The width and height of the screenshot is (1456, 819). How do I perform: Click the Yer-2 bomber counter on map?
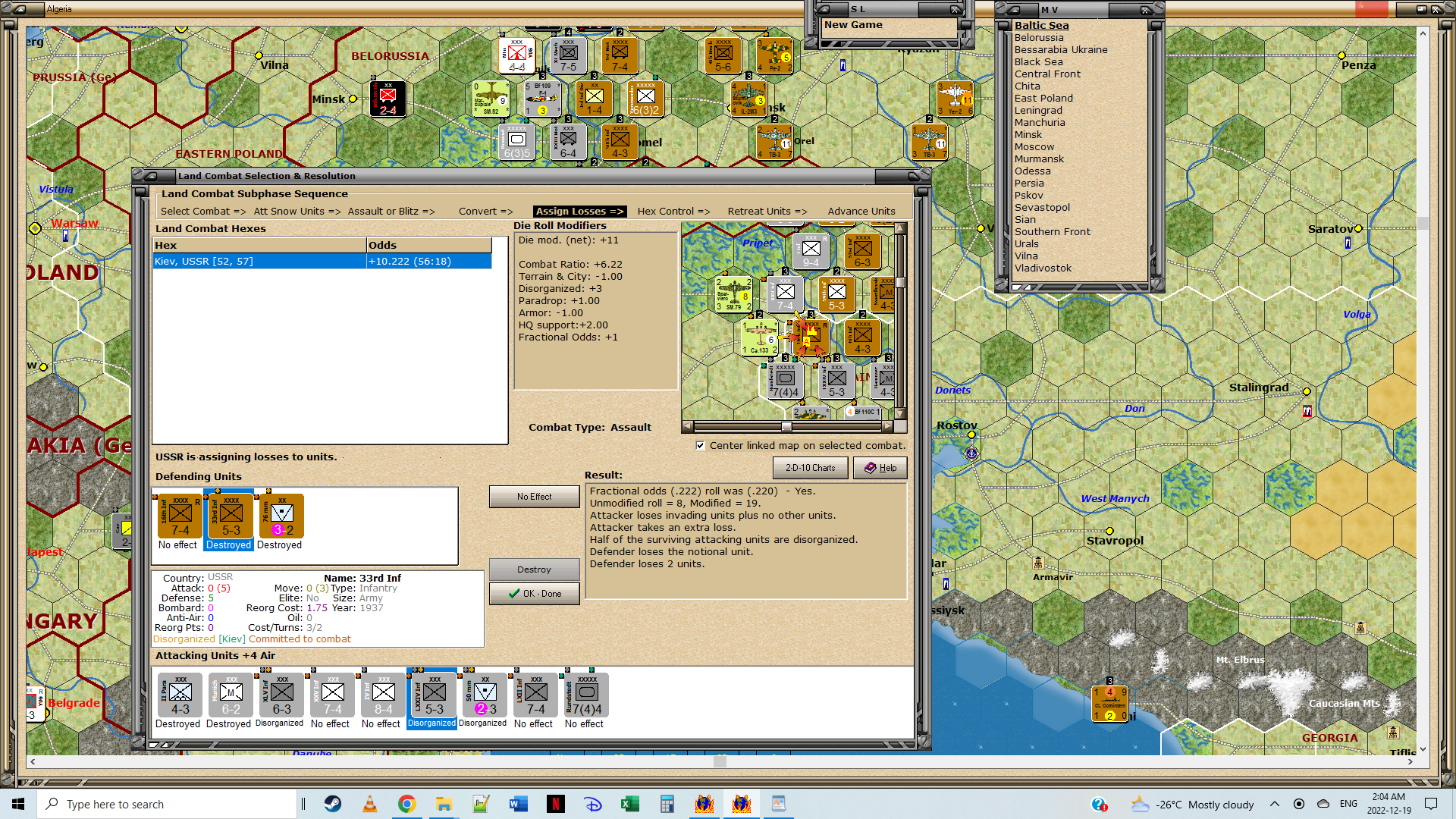[x=955, y=99]
